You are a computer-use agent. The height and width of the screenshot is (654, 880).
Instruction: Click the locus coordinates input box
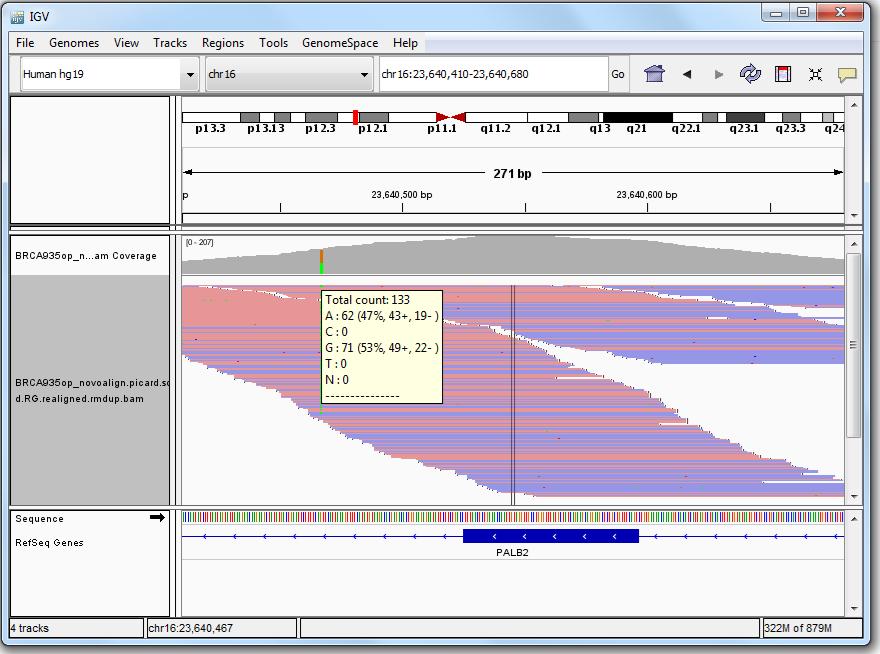click(494, 74)
